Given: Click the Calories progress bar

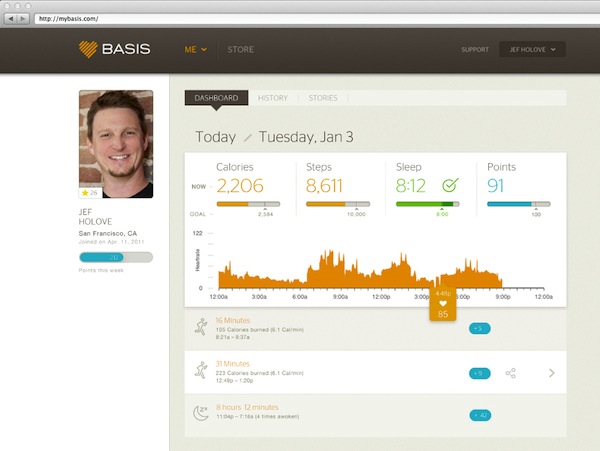Looking at the screenshot, I should pos(248,204).
